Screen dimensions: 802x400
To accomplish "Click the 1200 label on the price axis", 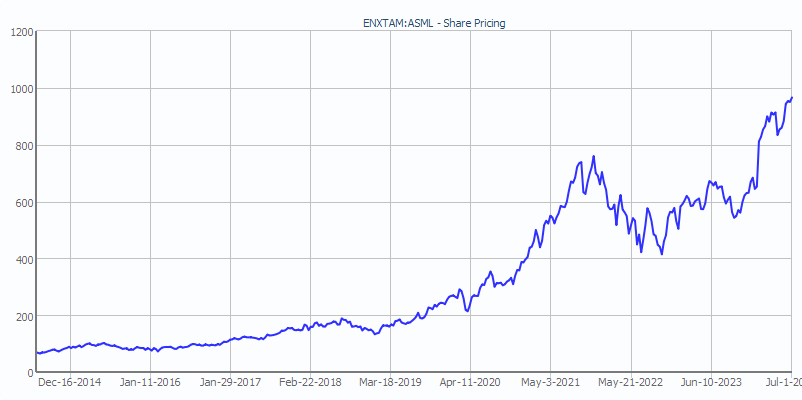I will [x=21, y=32].
